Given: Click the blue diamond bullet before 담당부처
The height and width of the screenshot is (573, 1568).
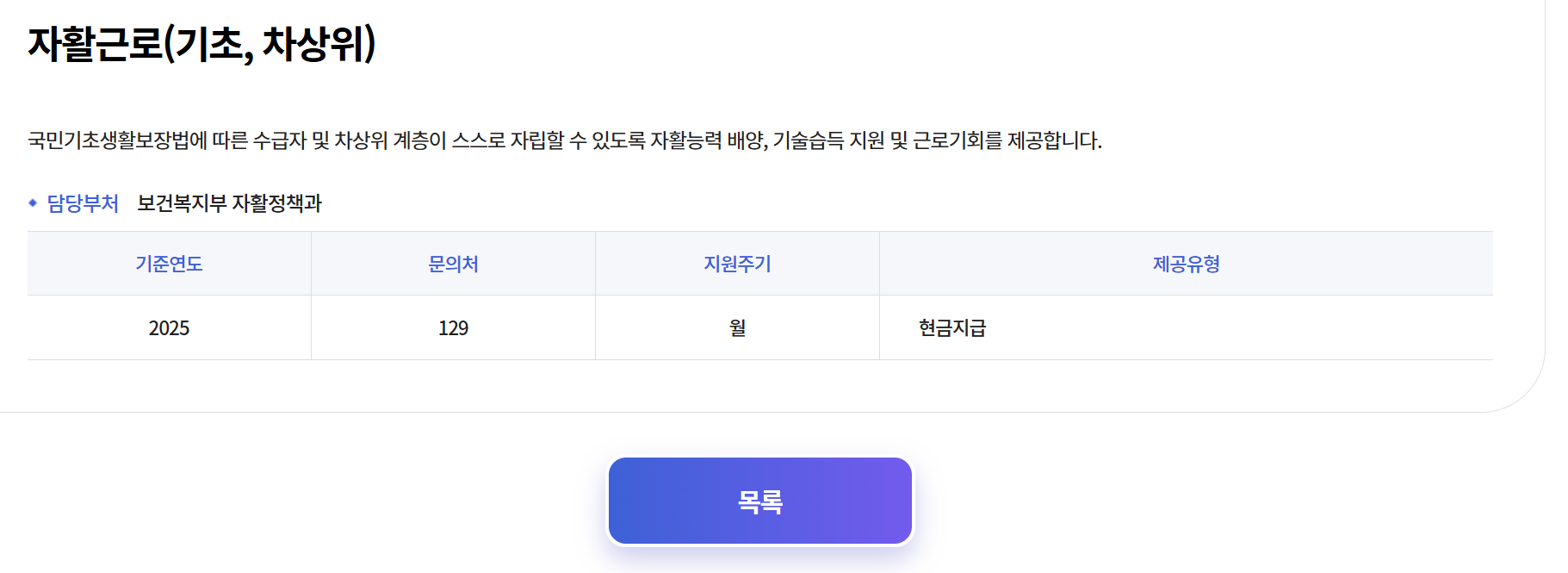Looking at the screenshot, I should [x=33, y=203].
